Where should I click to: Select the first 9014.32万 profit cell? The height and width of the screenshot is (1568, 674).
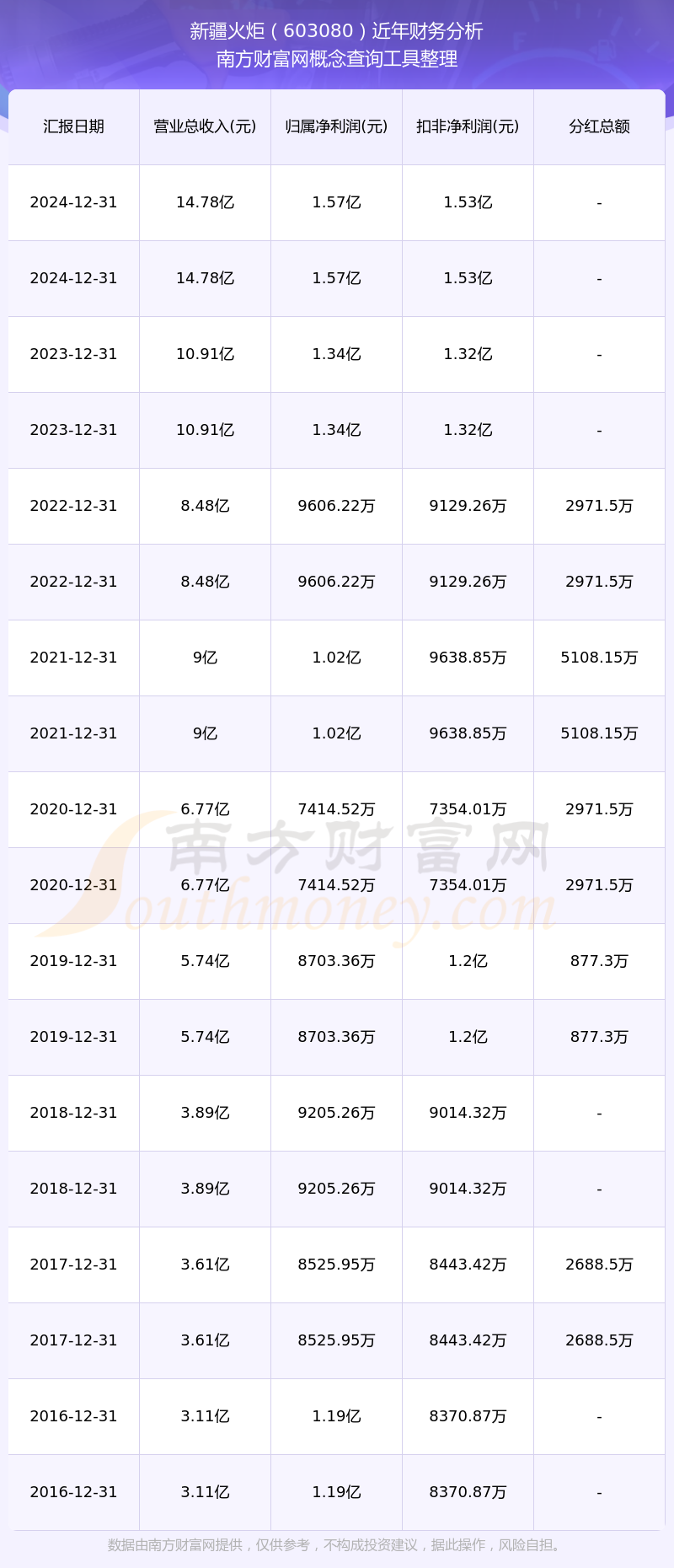(468, 1113)
